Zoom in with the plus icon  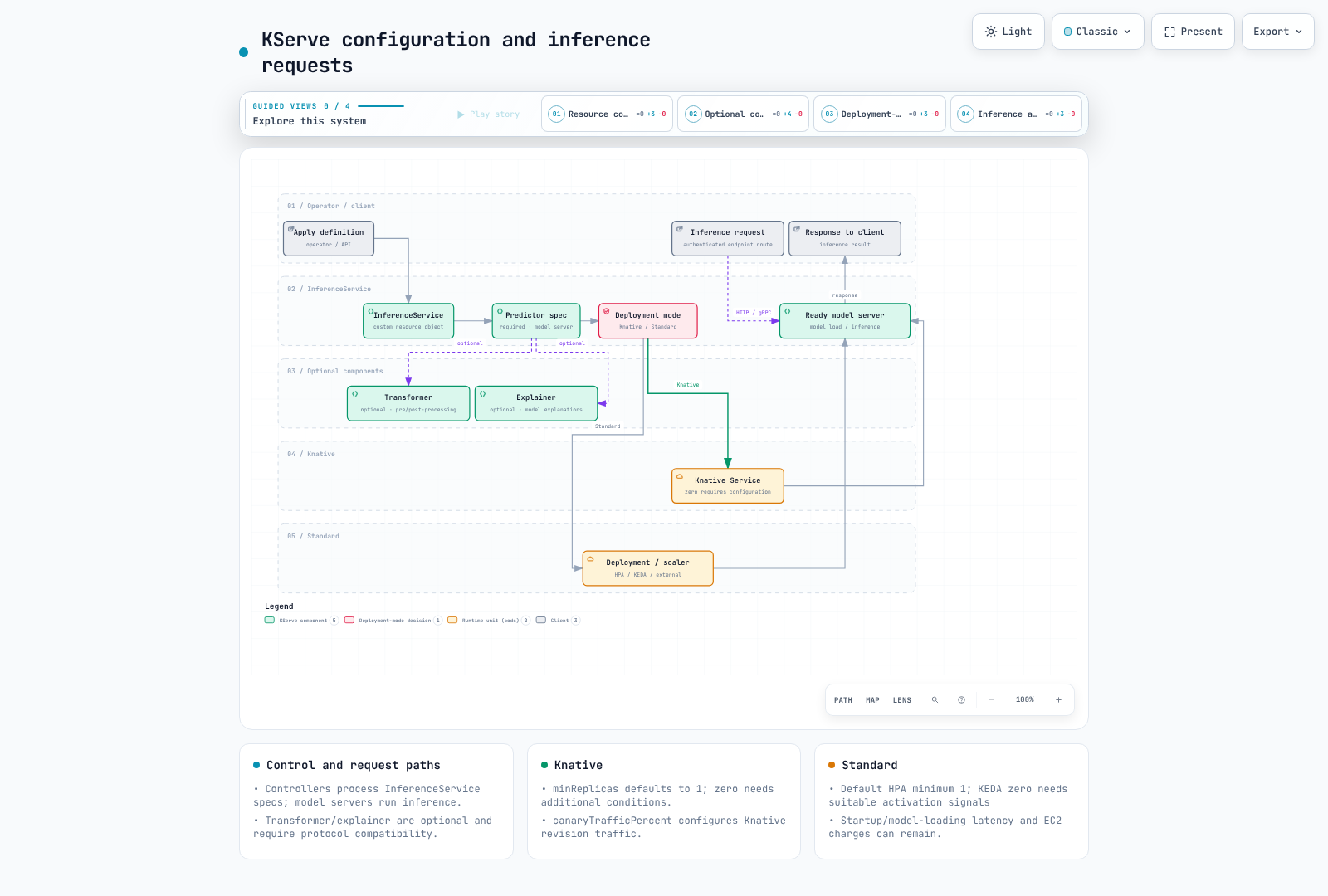tap(1058, 700)
